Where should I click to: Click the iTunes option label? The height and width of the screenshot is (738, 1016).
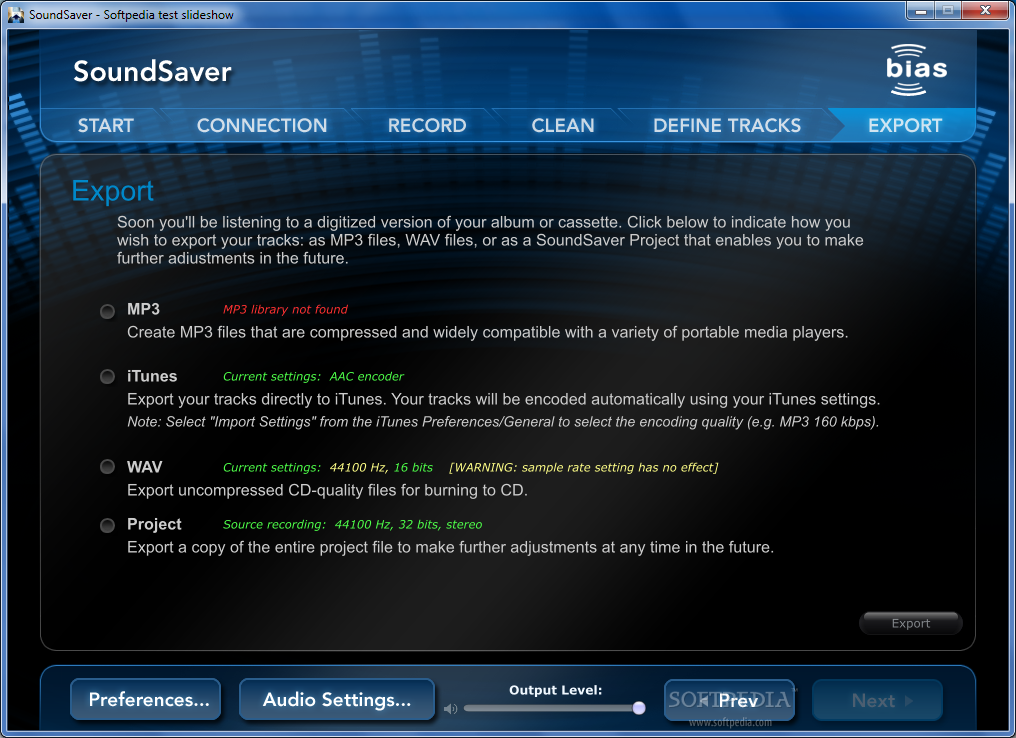click(x=152, y=376)
